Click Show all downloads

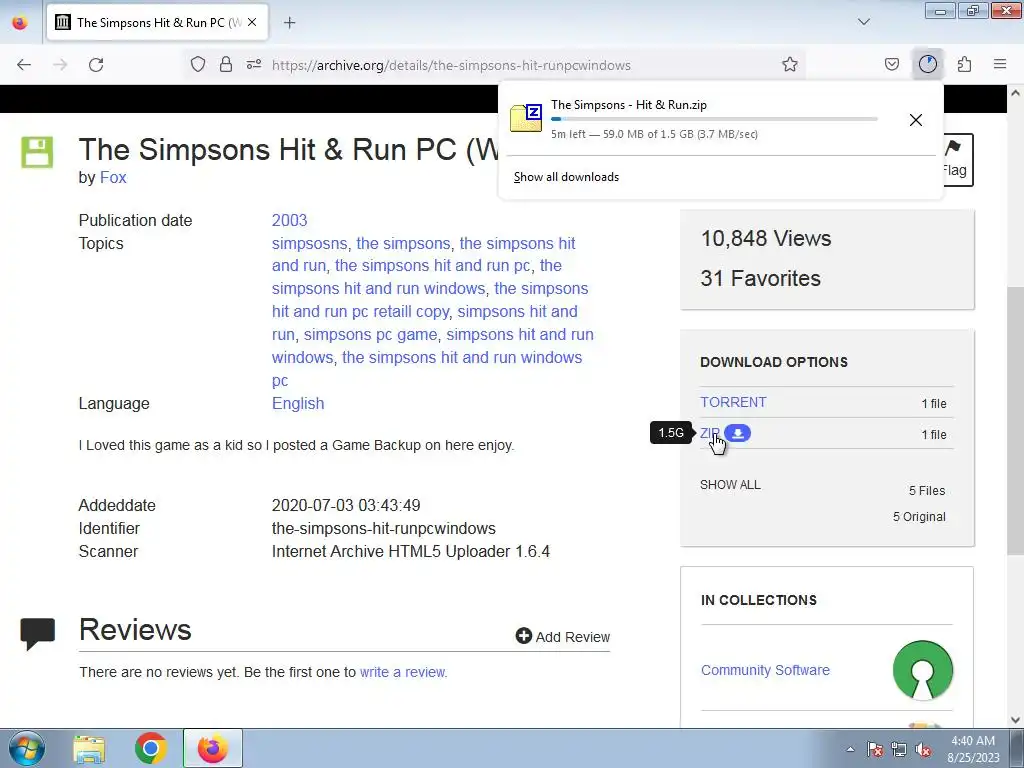pyautogui.click(x=566, y=177)
